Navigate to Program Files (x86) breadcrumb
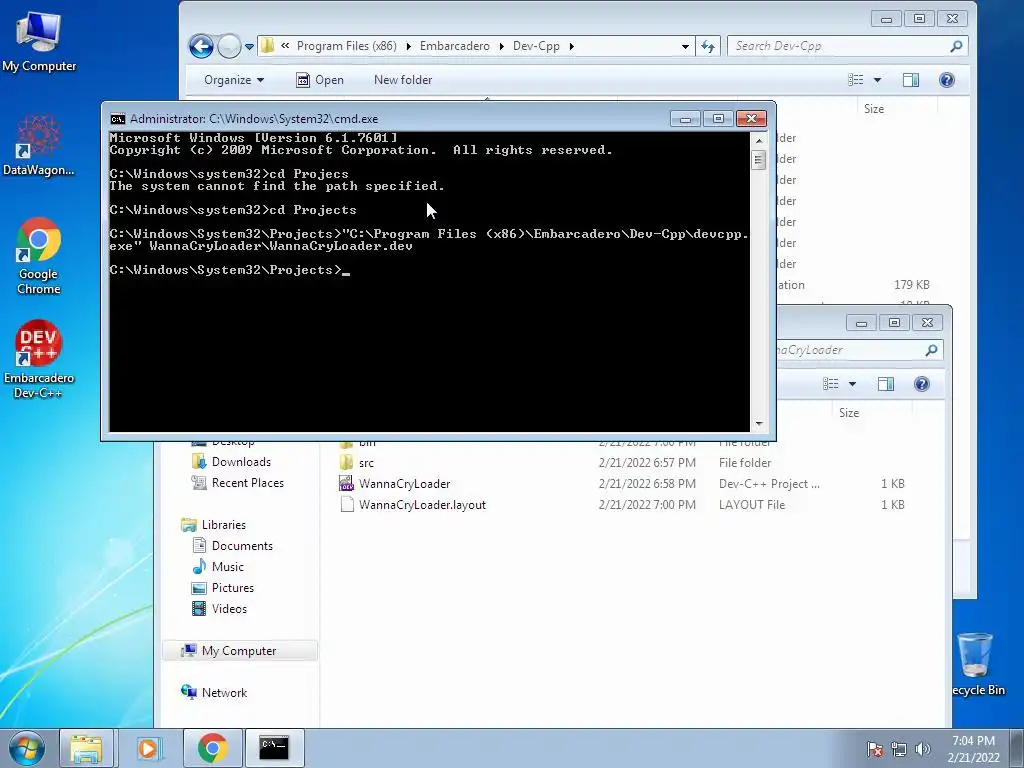1024x768 pixels. [347, 46]
